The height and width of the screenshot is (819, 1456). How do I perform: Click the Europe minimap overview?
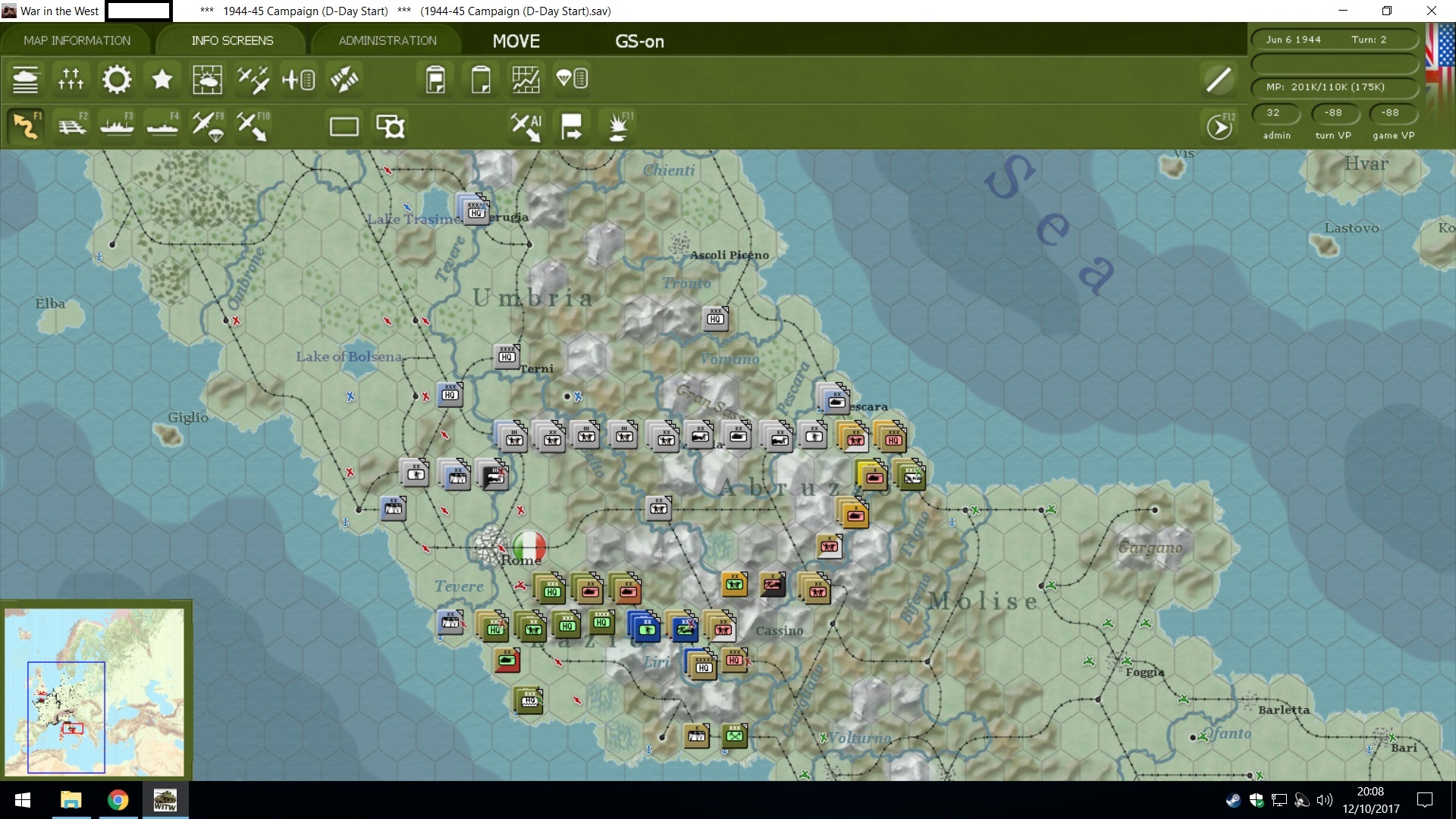coord(94,692)
